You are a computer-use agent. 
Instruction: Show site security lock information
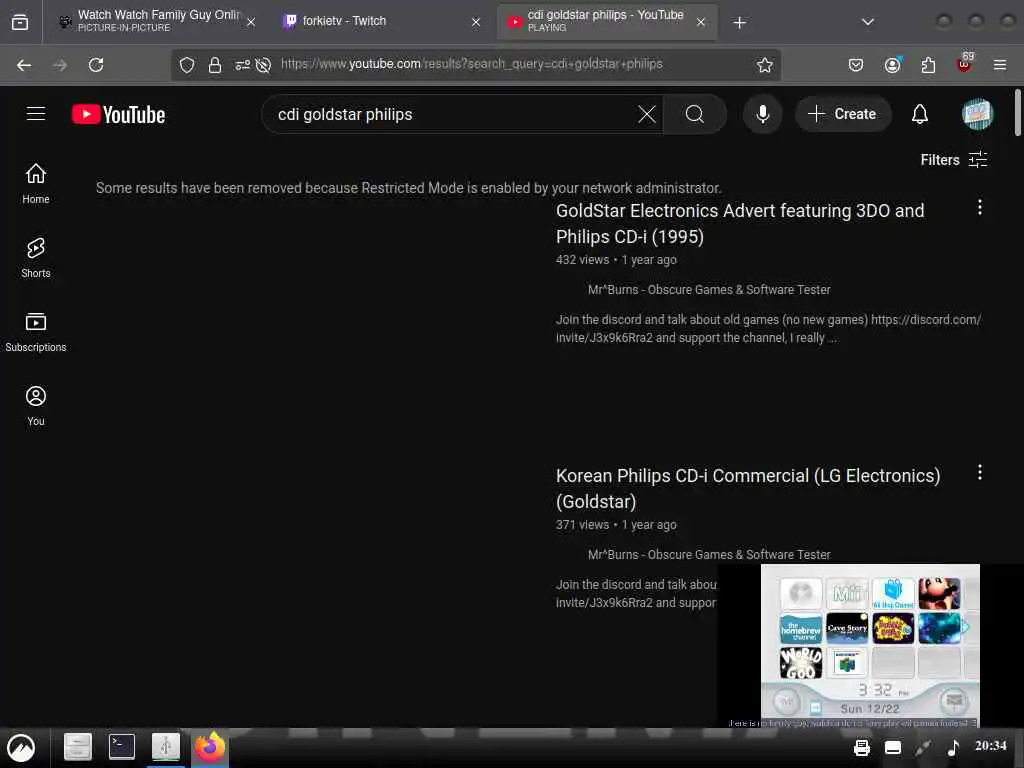(215, 65)
